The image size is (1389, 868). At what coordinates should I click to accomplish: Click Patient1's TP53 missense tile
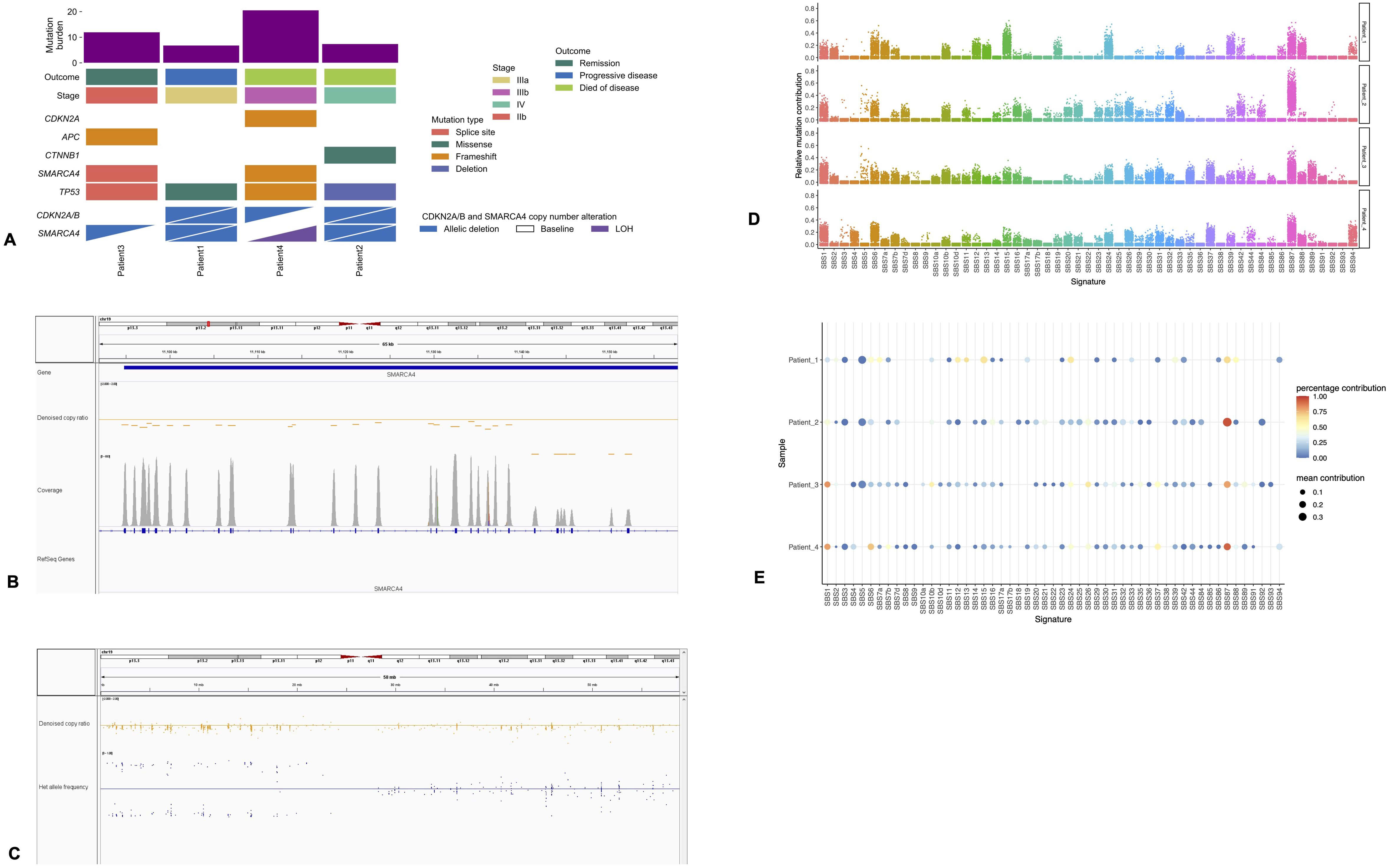pyautogui.click(x=201, y=192)
